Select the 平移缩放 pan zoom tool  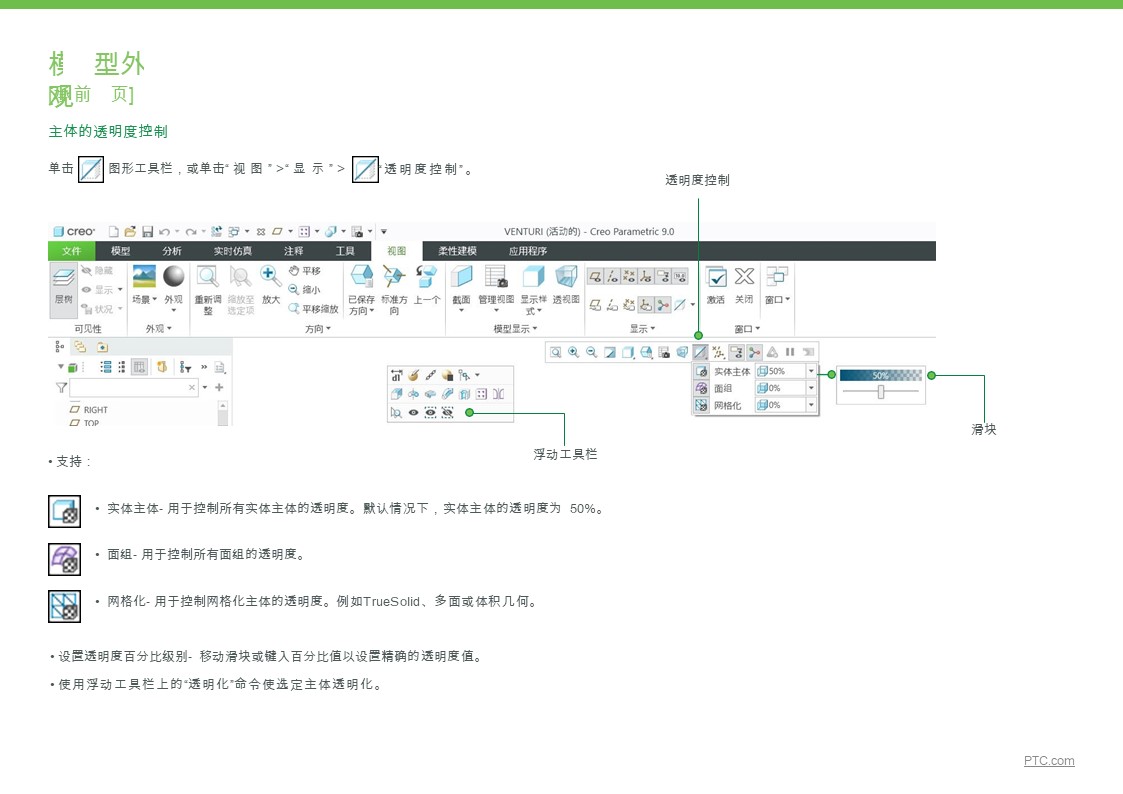tap(313, 309)
